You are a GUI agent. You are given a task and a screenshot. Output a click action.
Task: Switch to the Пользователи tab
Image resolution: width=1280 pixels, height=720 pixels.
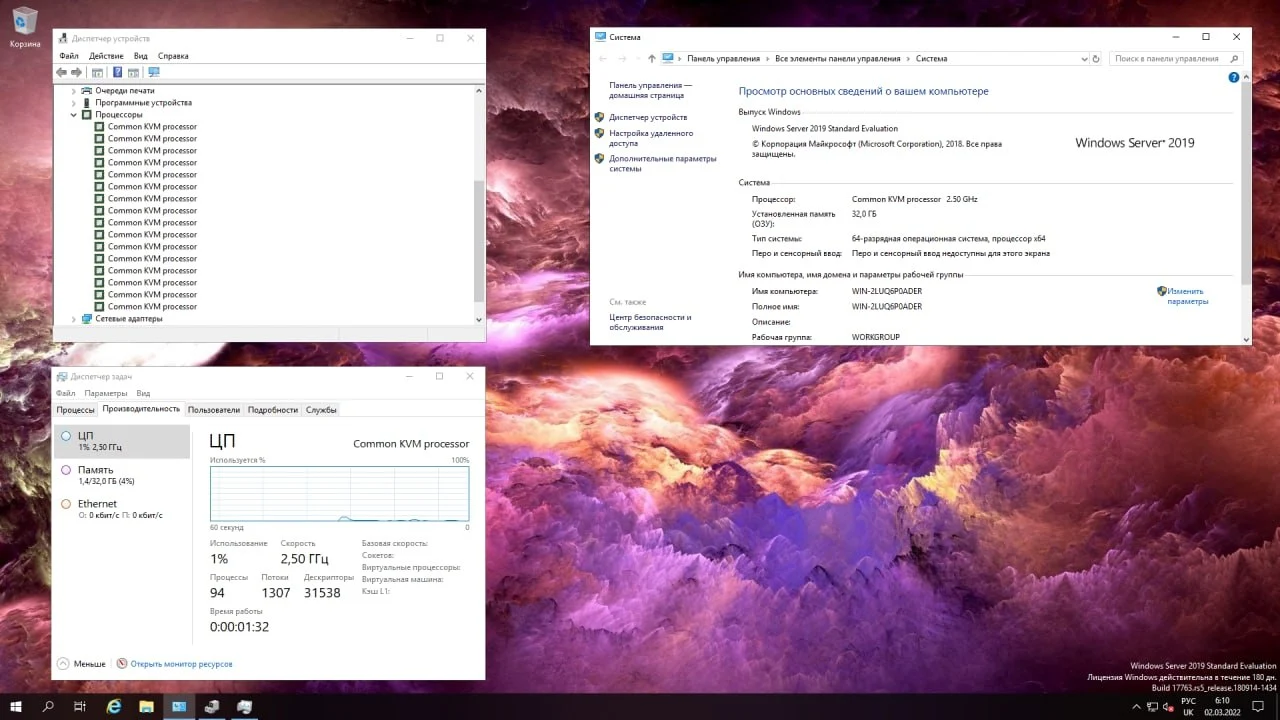click(214, 409)
